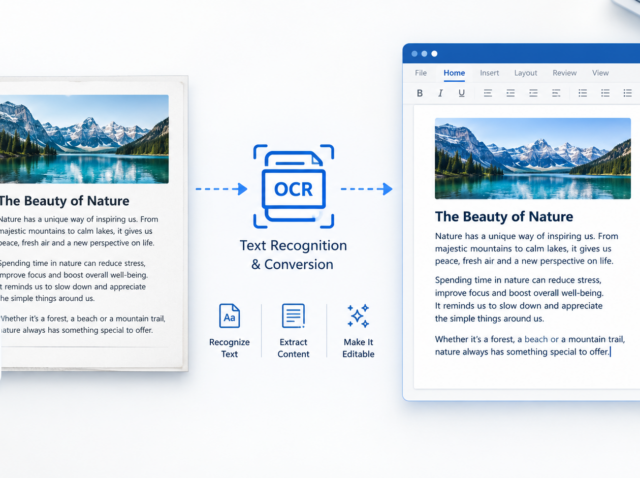Click editor line "improve focus and boost overall well-being."
The image size is (640, 478).
point(519,293)
